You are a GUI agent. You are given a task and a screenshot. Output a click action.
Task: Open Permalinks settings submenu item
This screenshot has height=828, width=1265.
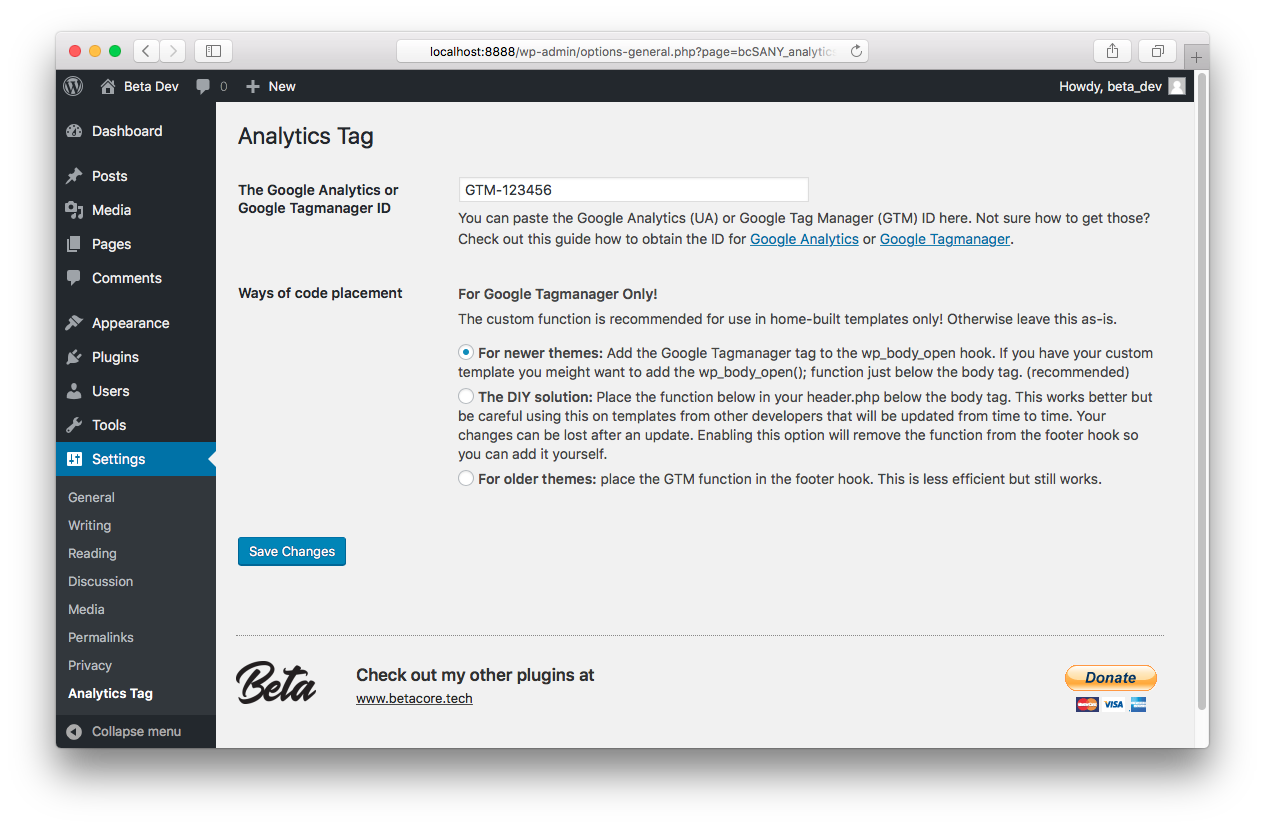pyautogui.click(x=101, y=637)
